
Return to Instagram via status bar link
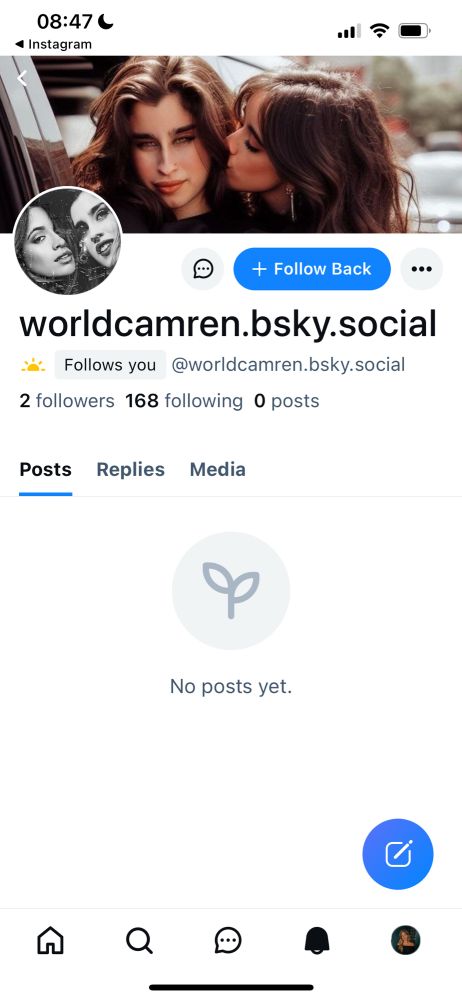pos(53,45)
